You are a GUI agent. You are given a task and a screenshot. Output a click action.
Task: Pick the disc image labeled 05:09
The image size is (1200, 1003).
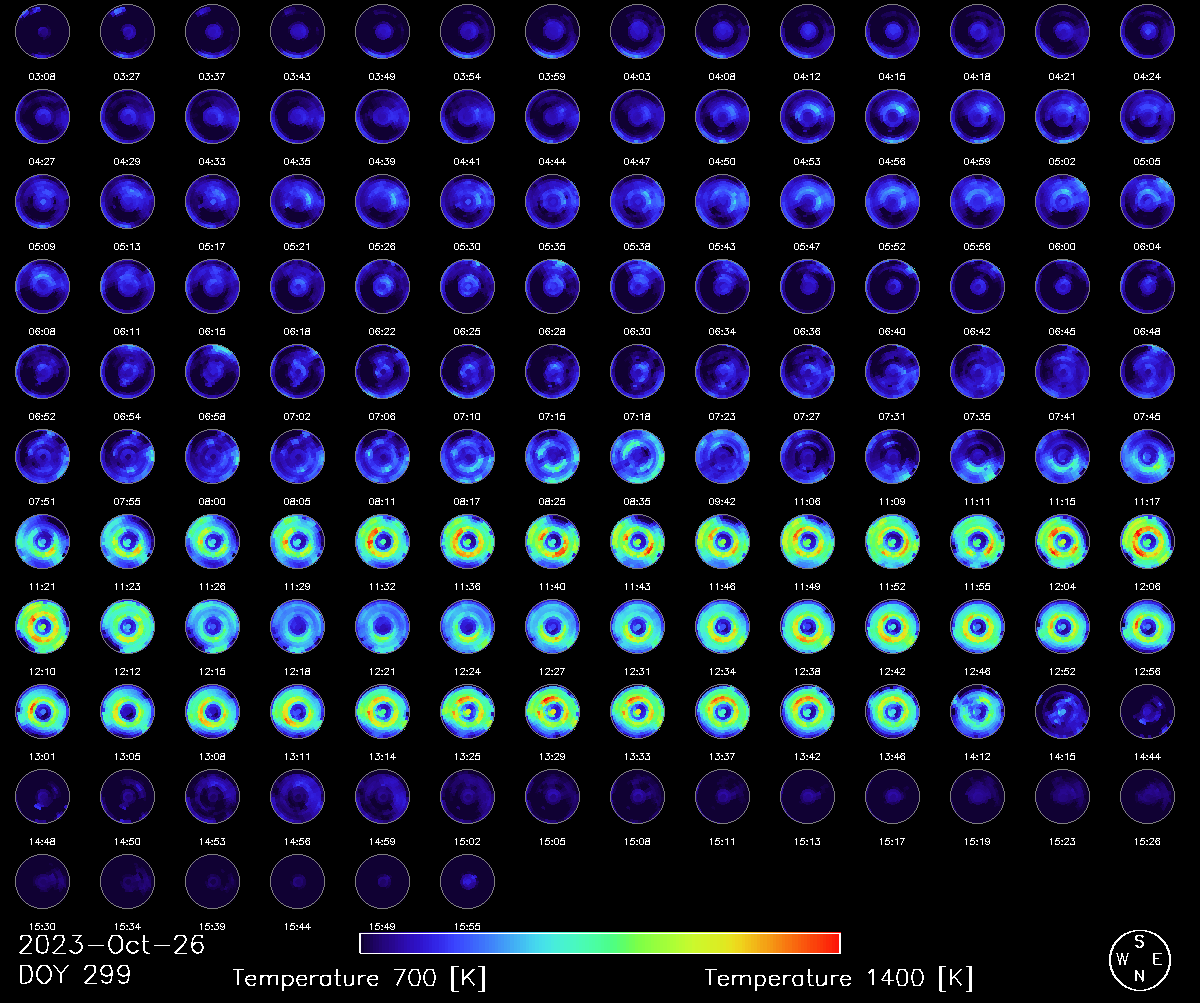(42, 203)
